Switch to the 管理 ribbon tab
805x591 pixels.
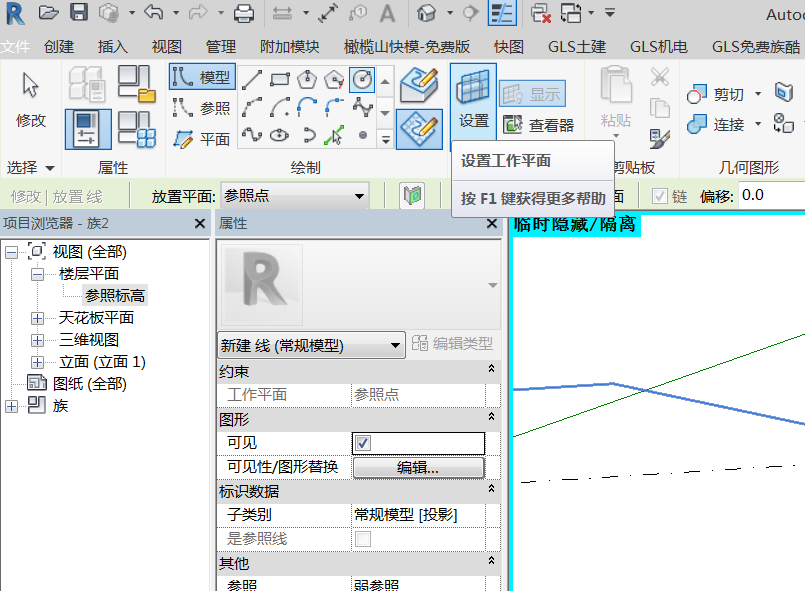(x=221, y=47)
